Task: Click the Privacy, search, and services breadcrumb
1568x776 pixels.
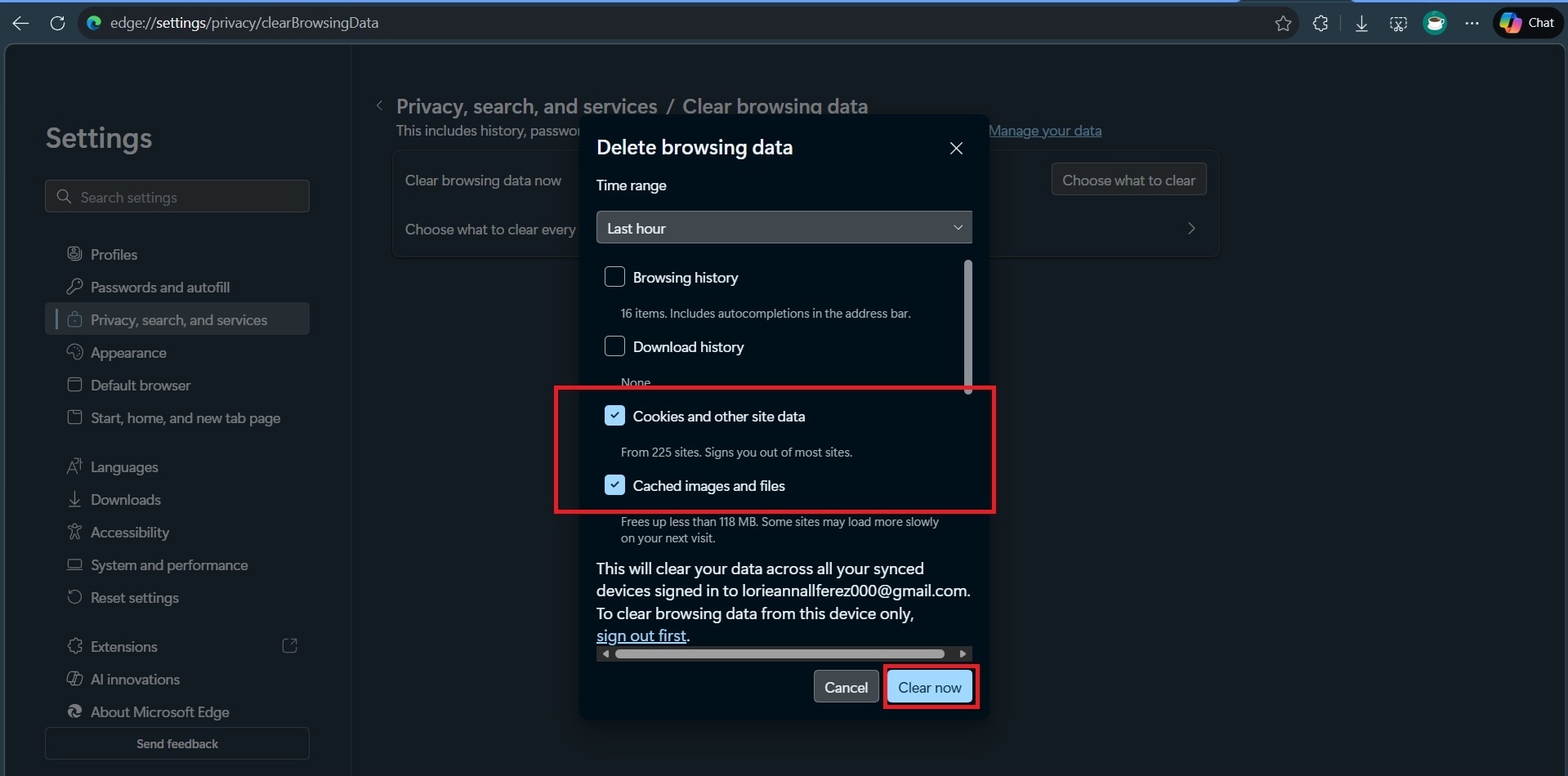Action: click(x=527, y=106)
